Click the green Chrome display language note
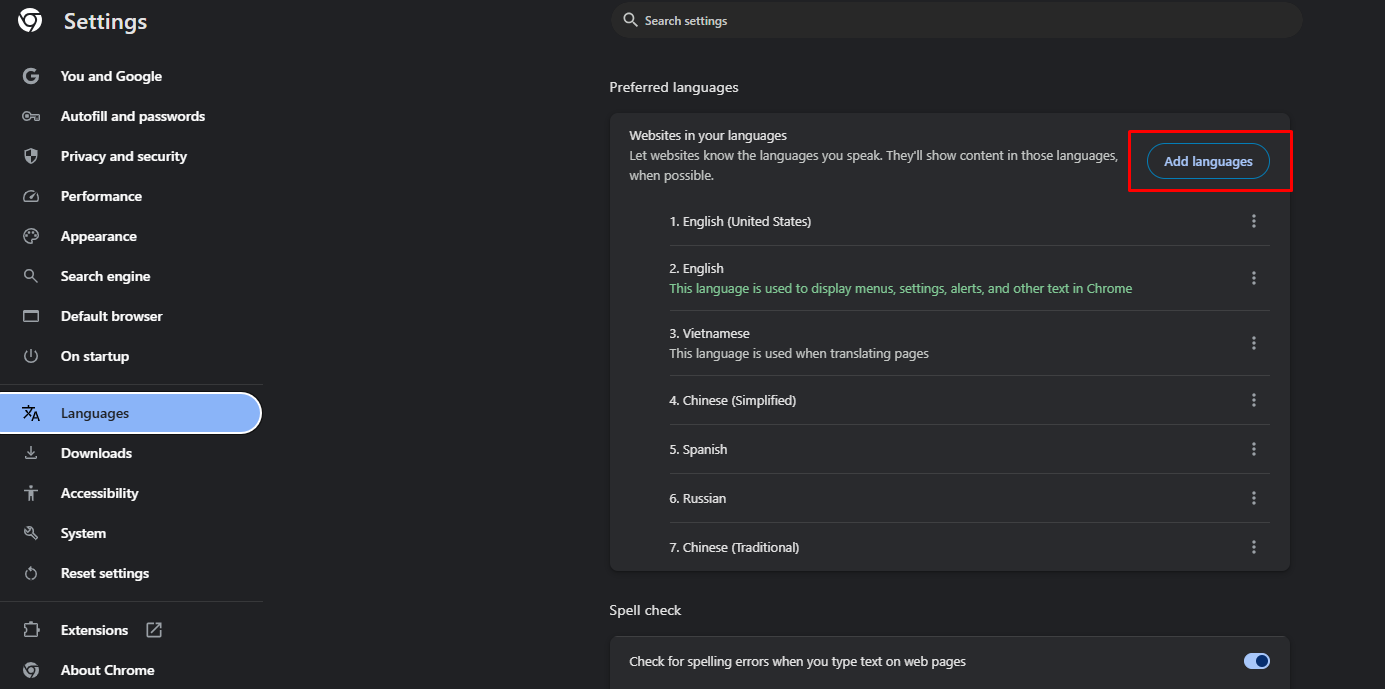 coord(900,288)
